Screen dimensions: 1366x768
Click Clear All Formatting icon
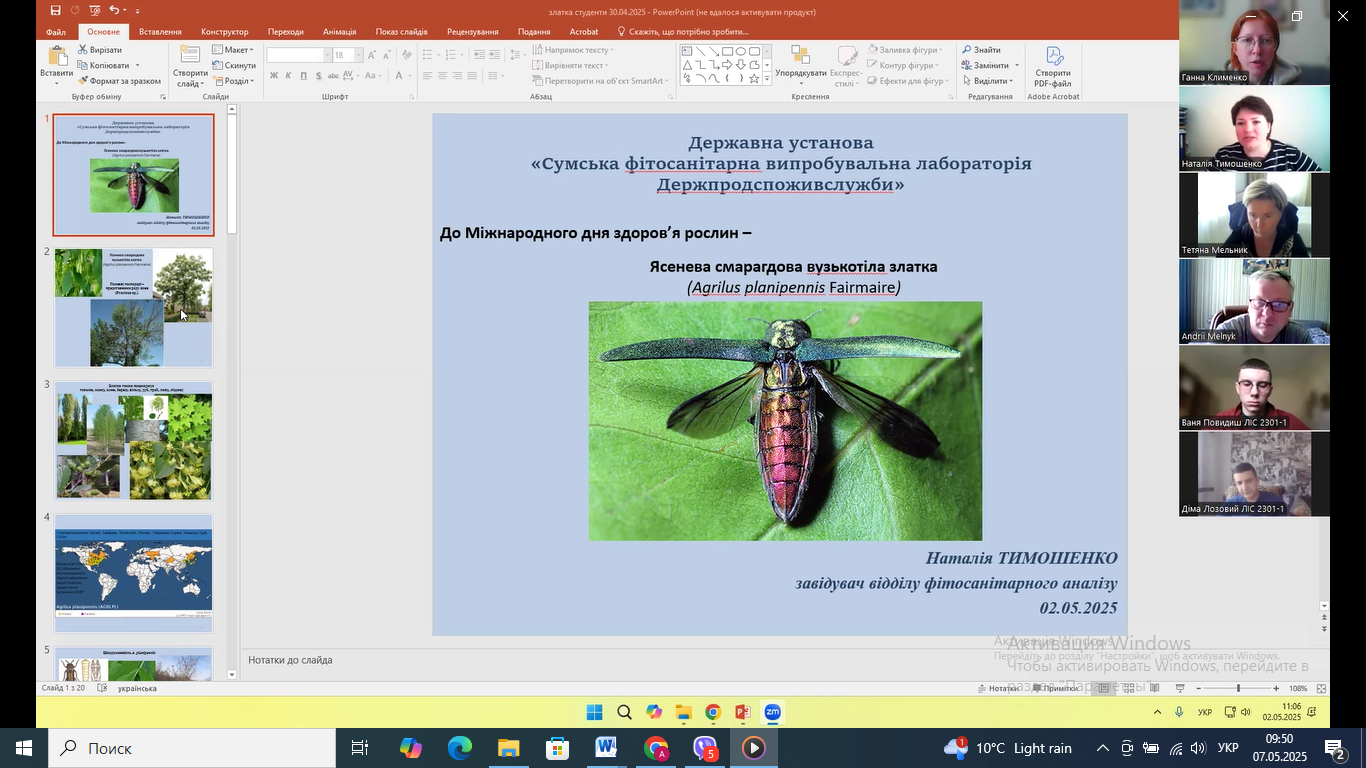coord(406,55)
